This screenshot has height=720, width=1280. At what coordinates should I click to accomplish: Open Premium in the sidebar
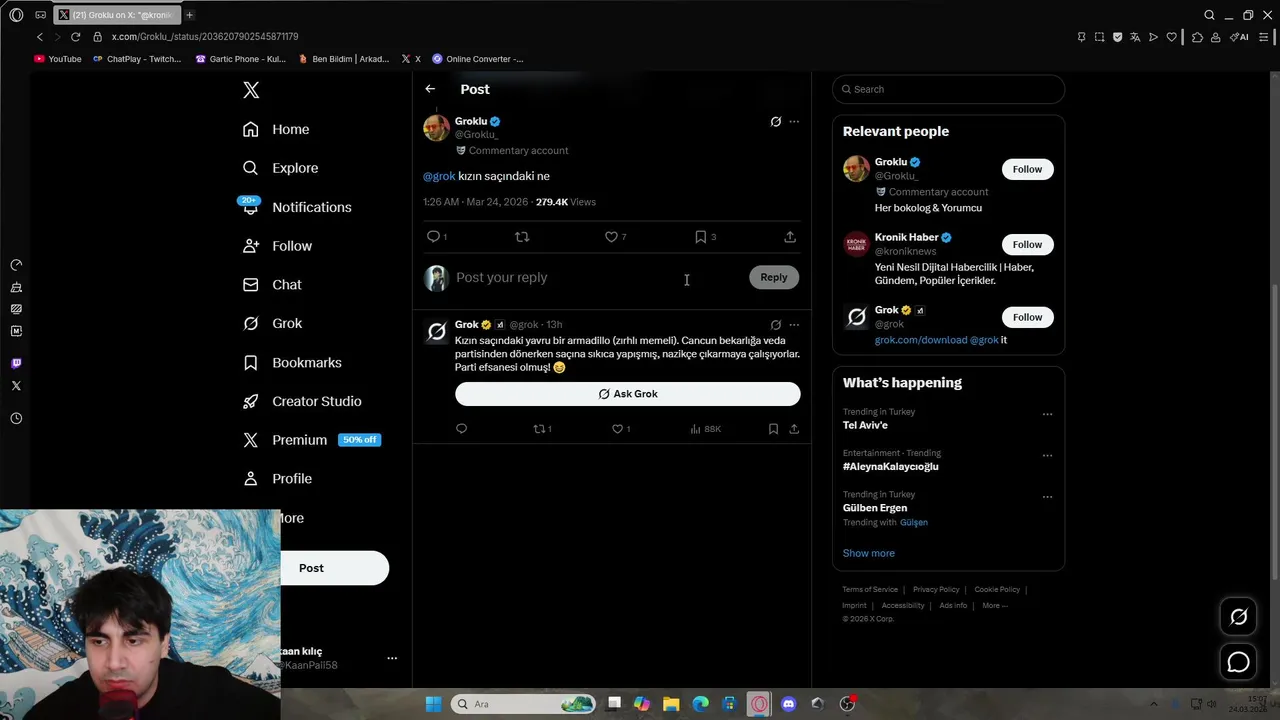pos(311,440)
